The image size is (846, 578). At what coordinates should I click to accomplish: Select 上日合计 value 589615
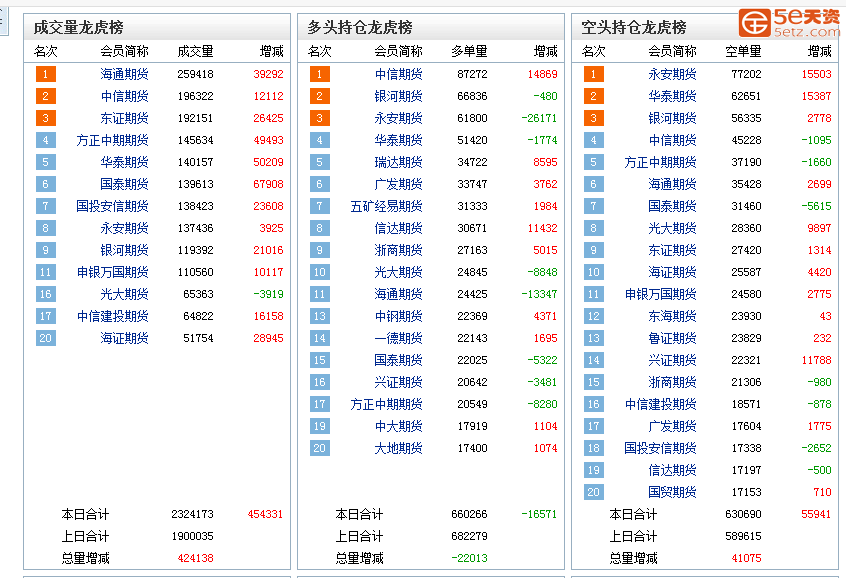[x=743, y=536]
